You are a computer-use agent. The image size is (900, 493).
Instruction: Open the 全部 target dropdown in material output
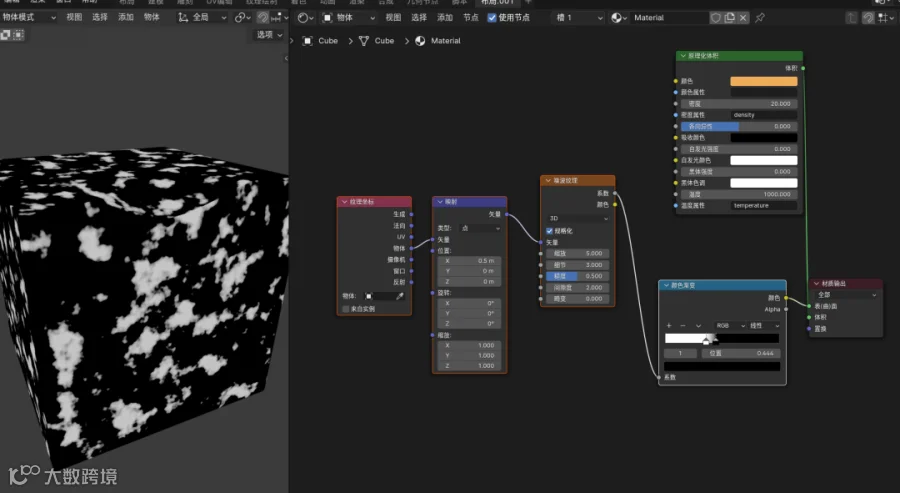pos(847,294)
